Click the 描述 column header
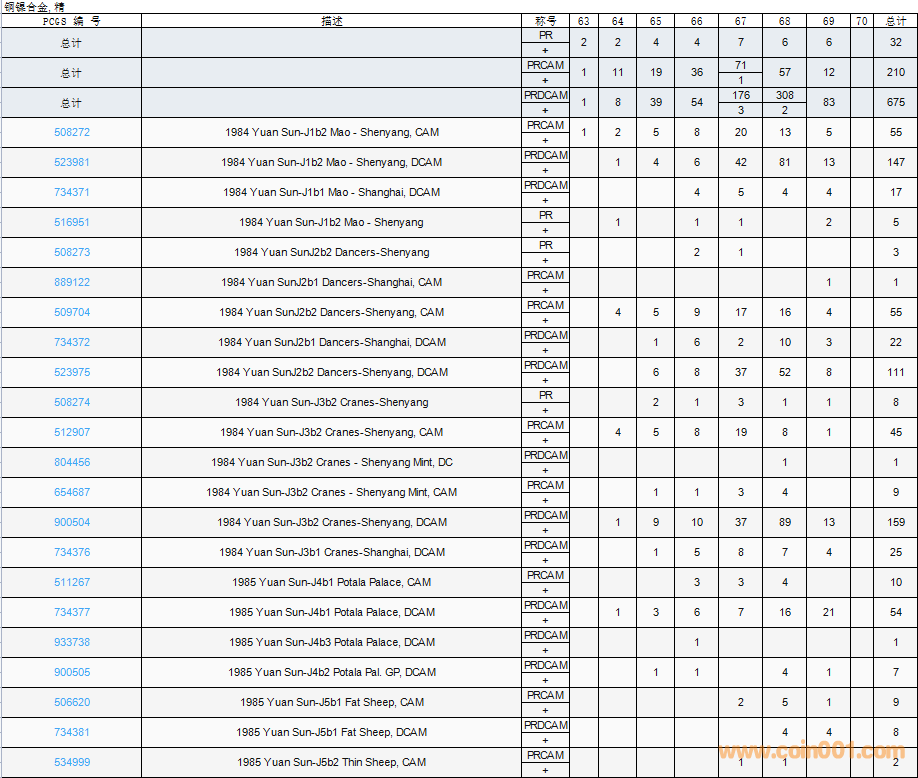 [x=331, y=21]
